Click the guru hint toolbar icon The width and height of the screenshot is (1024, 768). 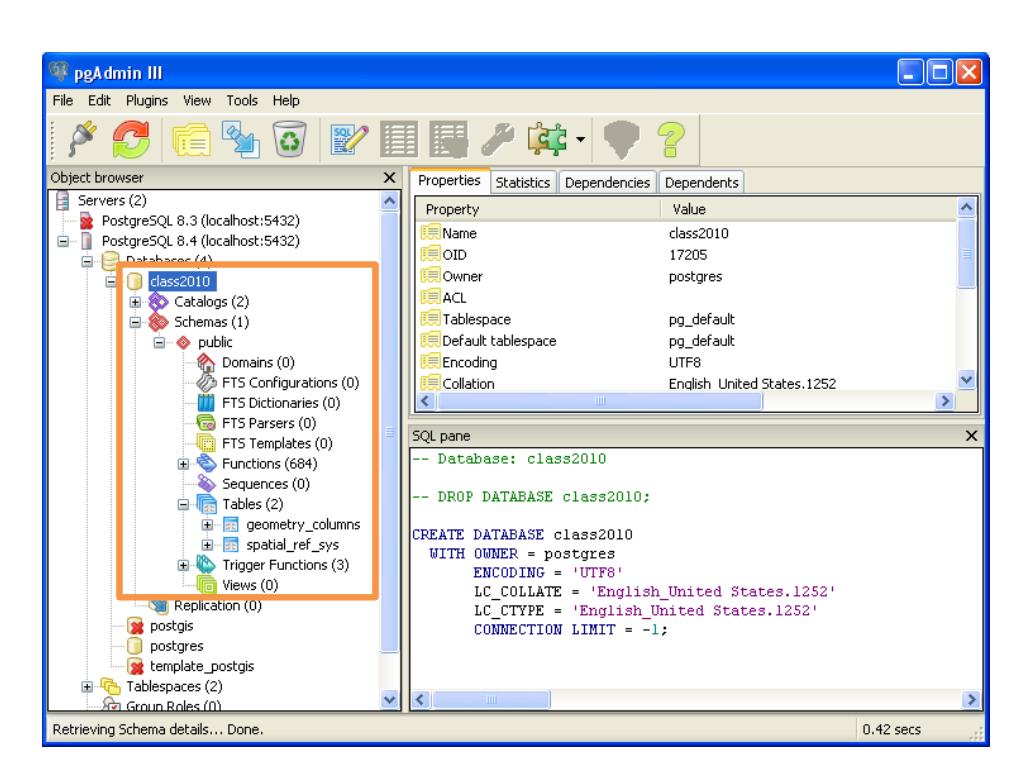[621, 139]
